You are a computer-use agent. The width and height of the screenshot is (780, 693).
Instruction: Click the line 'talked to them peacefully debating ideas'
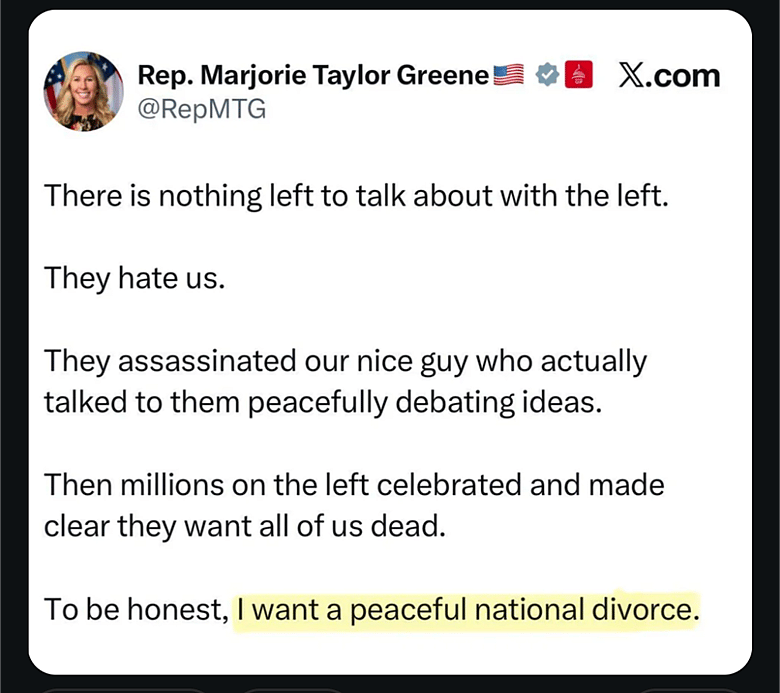click(323, 402)
